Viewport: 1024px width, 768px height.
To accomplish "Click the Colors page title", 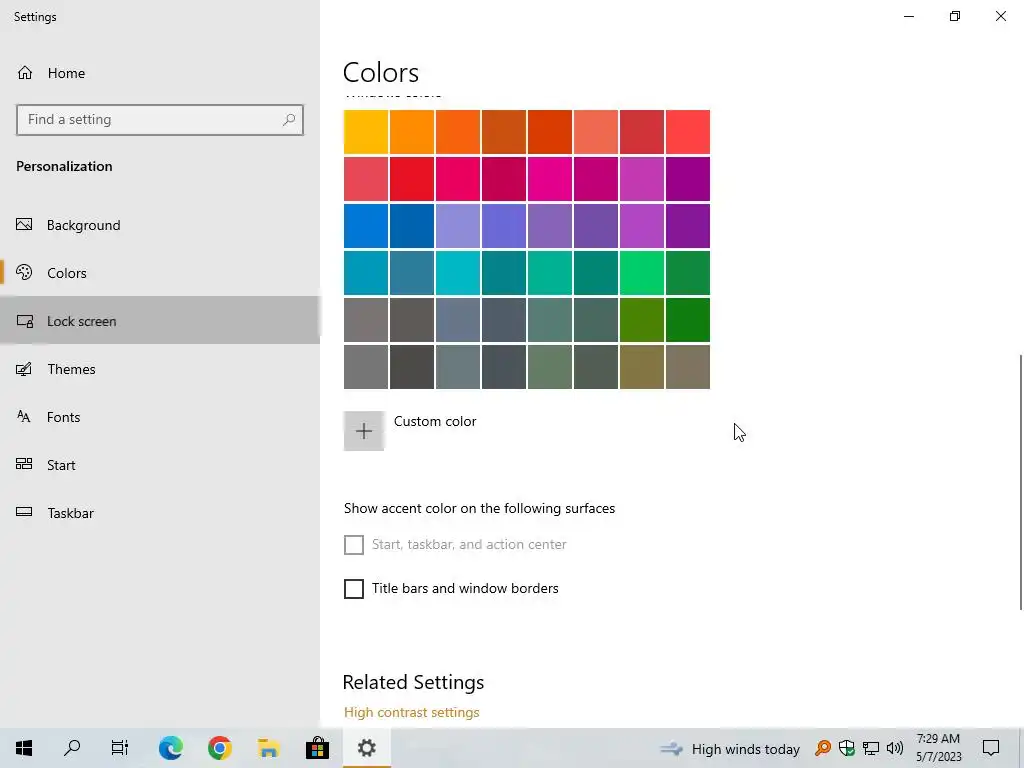I will pyautogui.click(x=381, y=72).
